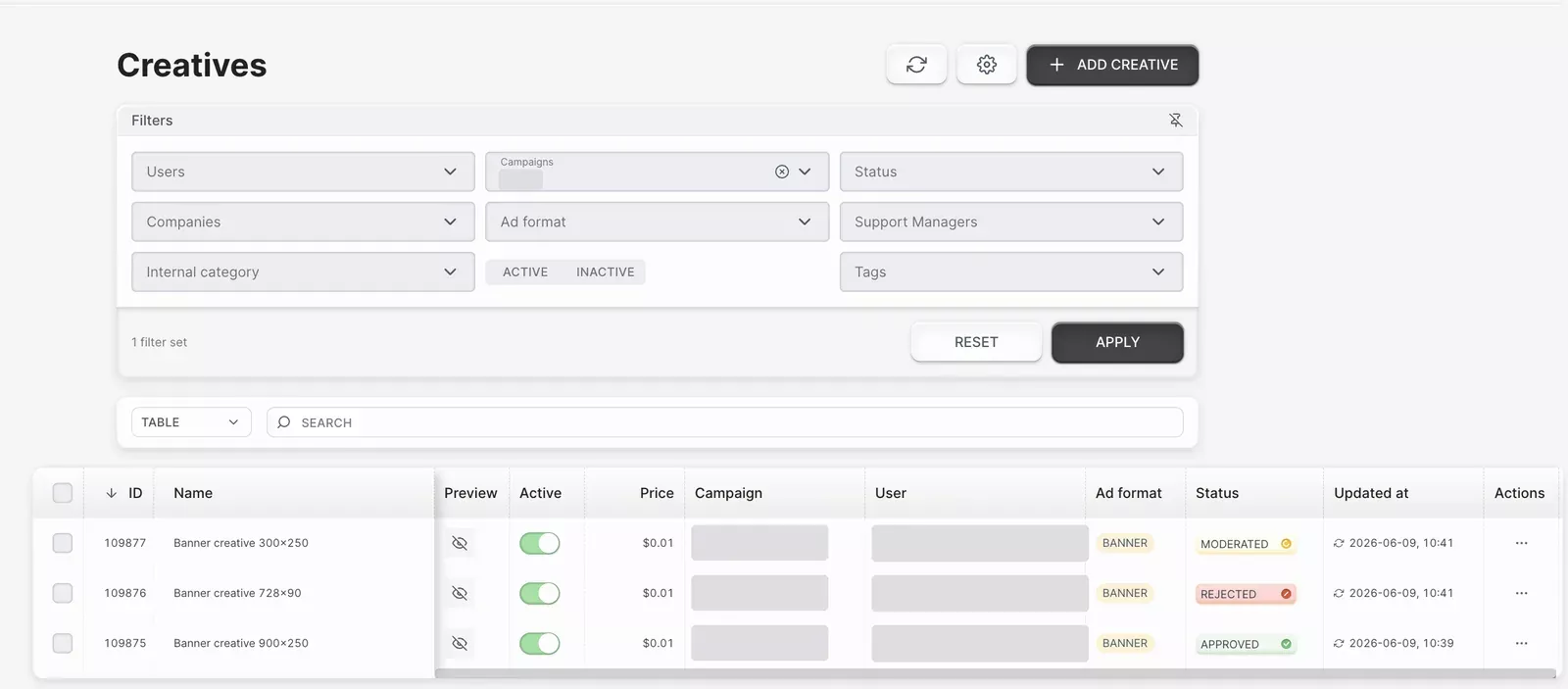Sort by the Price column header
This screenshot has width=1568, height=689.
pyautogui.click(x=657, y=493)
